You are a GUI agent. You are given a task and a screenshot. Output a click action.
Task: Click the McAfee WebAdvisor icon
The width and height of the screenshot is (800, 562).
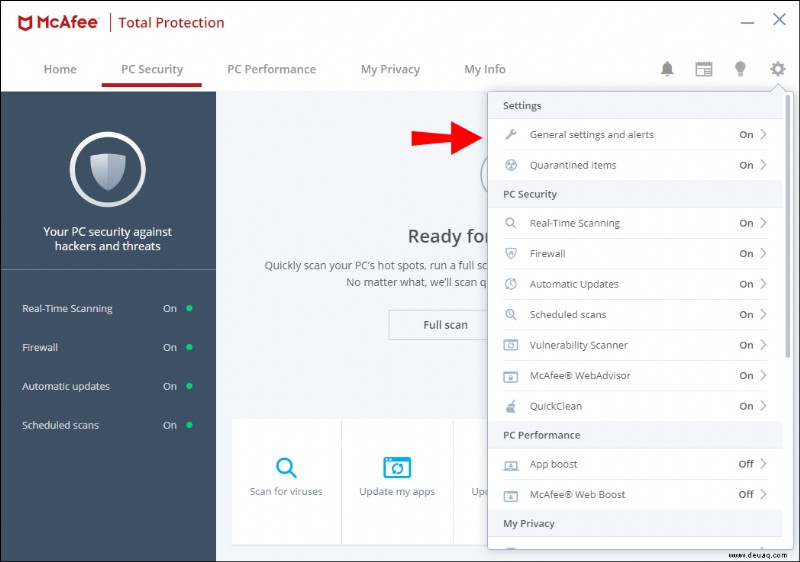[x=511, y=376]
